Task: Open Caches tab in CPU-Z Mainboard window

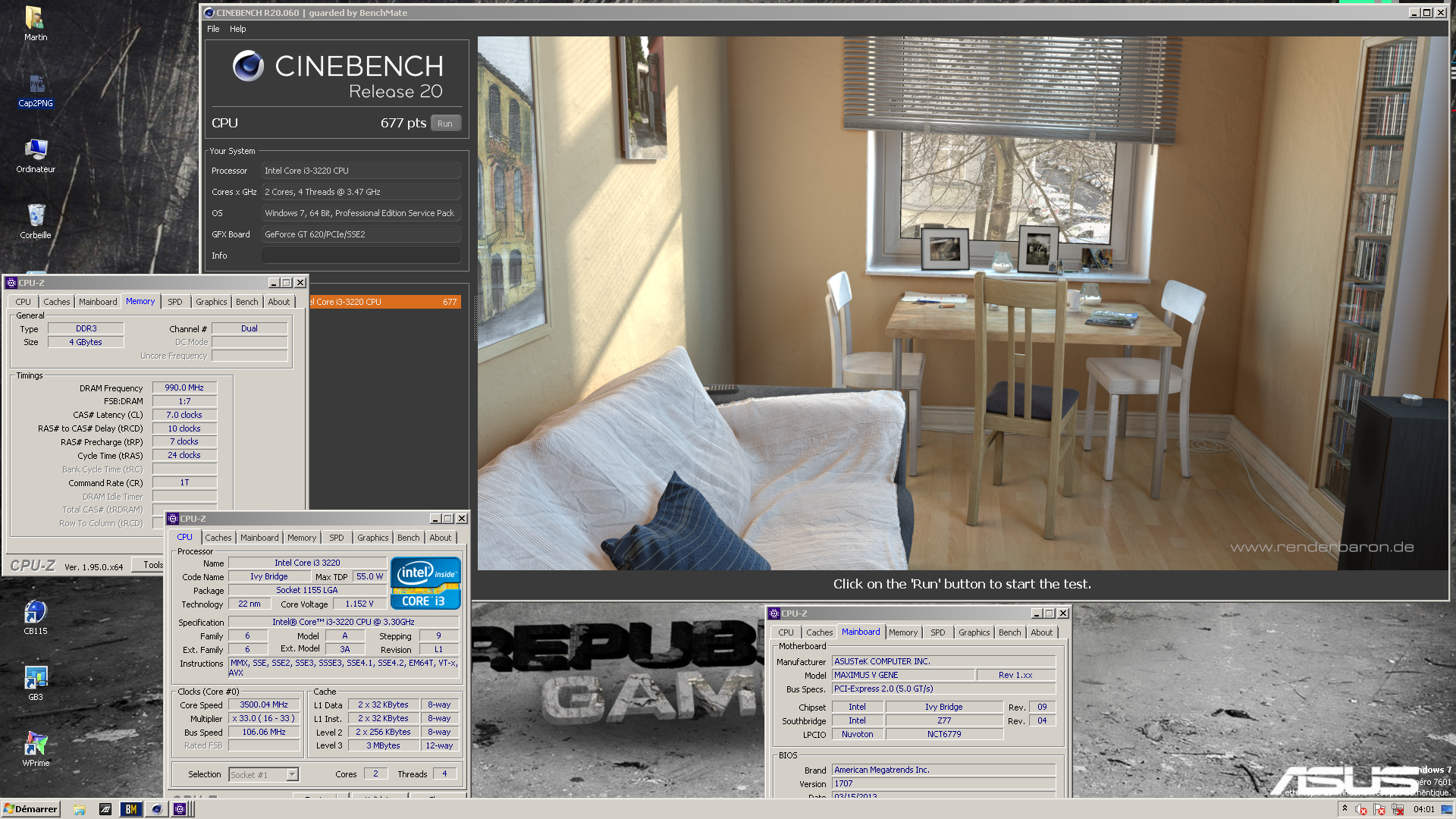Action: pyautogui.click(x=820, y=632)
